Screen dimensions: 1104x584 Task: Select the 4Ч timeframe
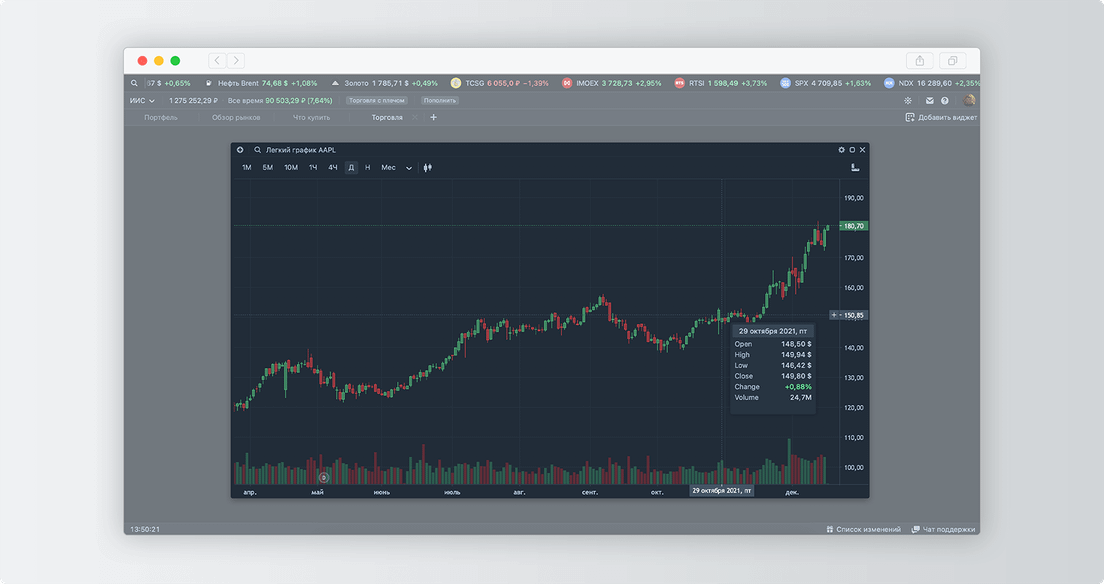pos(332,168)
